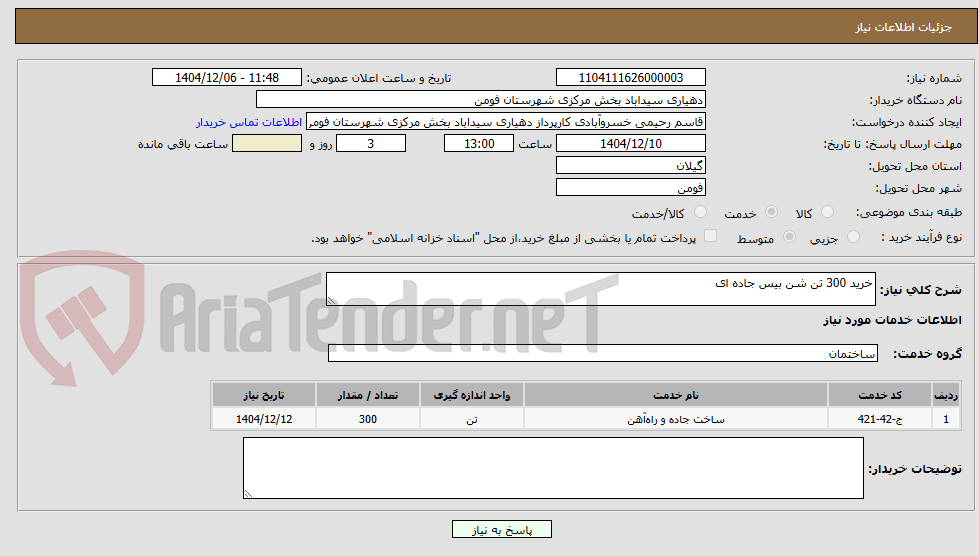Screen dimensions: 979x556
Task: Select the کالا radio button
Action: point(827,212)
